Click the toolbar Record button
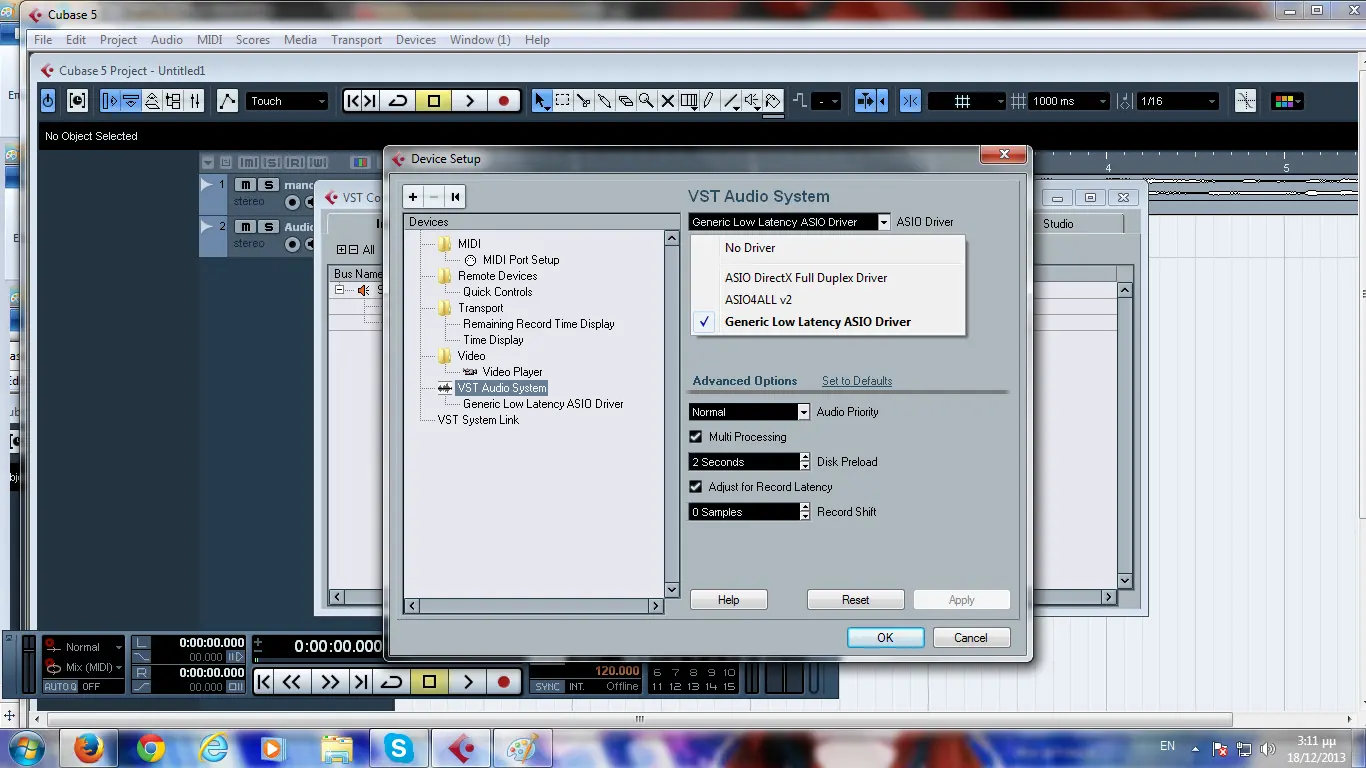This screenshot has height=768, width=1366. [504, 101]
